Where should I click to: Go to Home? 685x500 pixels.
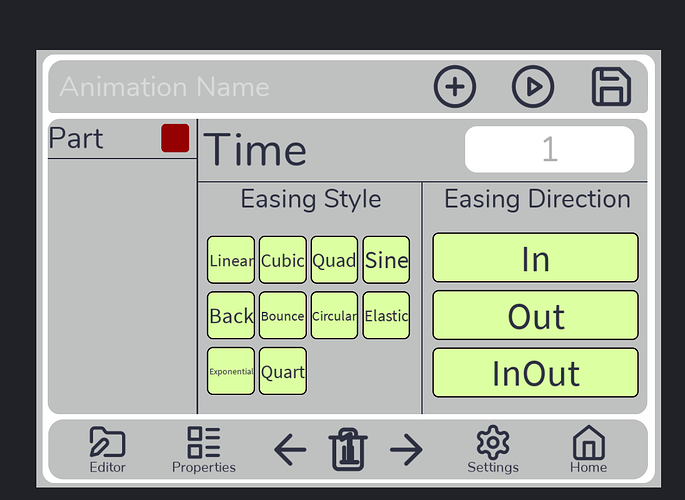tap(588, 449)
